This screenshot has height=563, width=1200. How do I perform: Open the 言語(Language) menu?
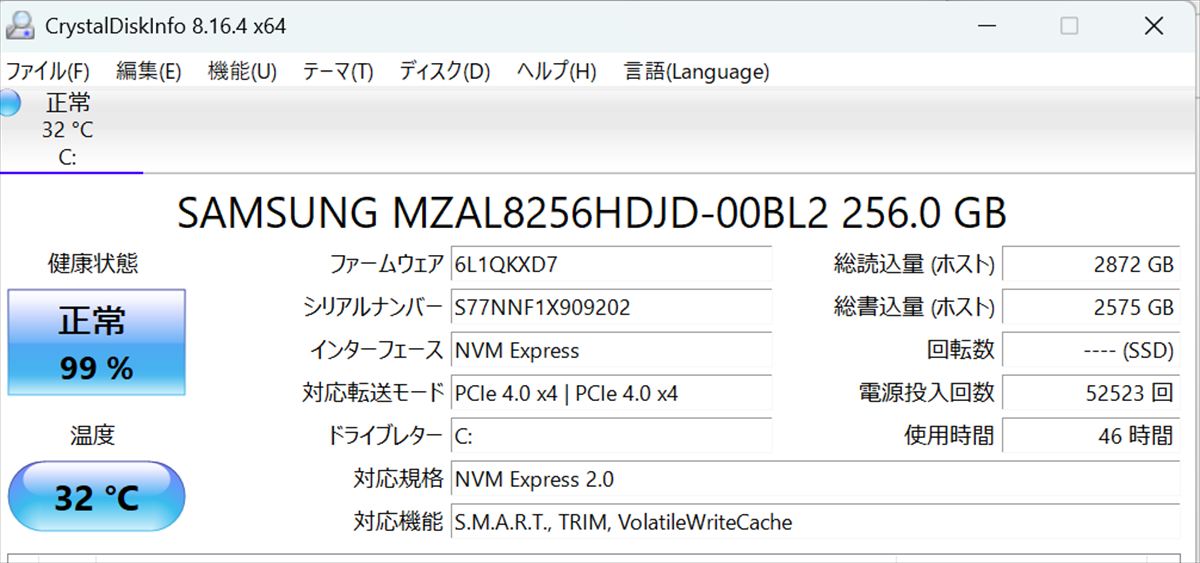click(697, 71)
